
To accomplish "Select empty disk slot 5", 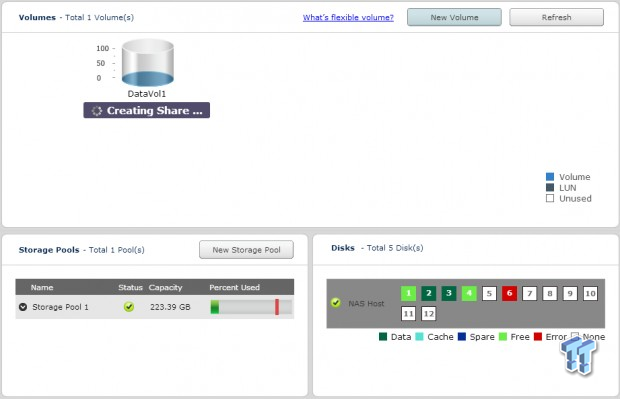I will tap(489, 293).
